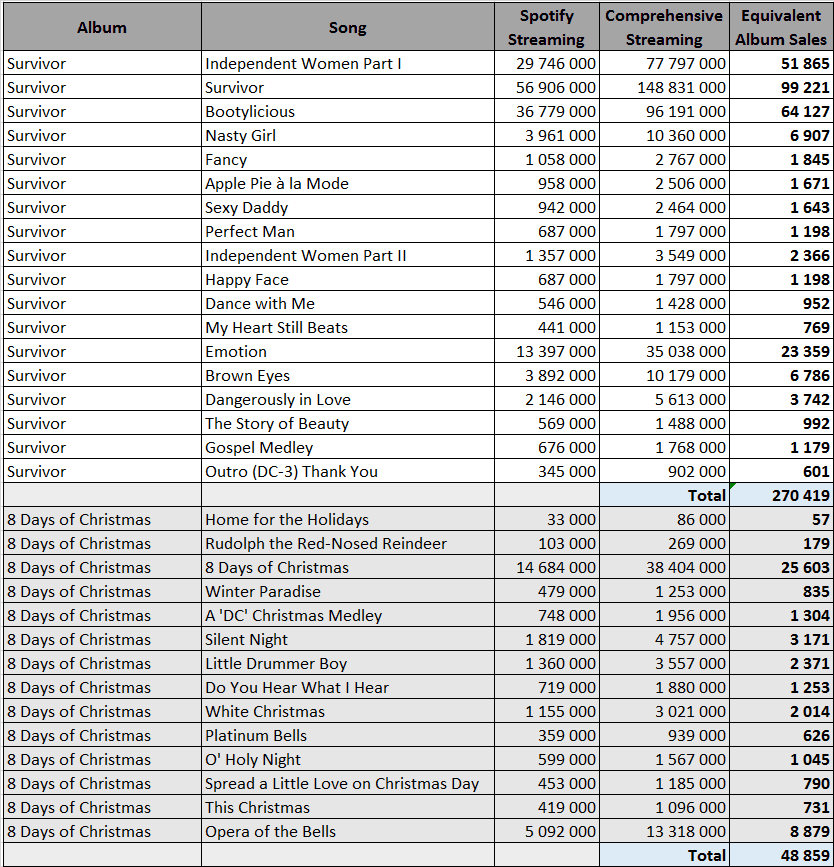The height and width of the screenshot is (867, 834).
Task: Click the Platinum Bells cell
Action: coord(348,735)
